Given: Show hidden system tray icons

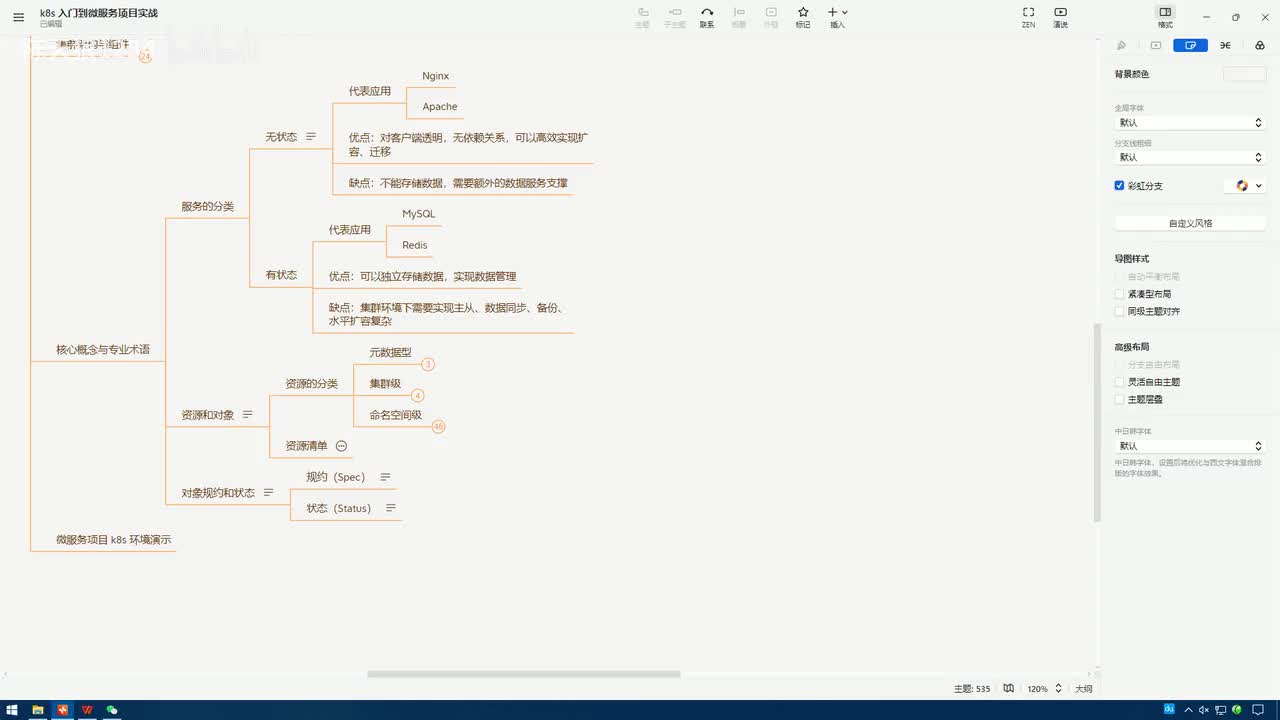Looking at the screenshot, I should (1189, 710).
